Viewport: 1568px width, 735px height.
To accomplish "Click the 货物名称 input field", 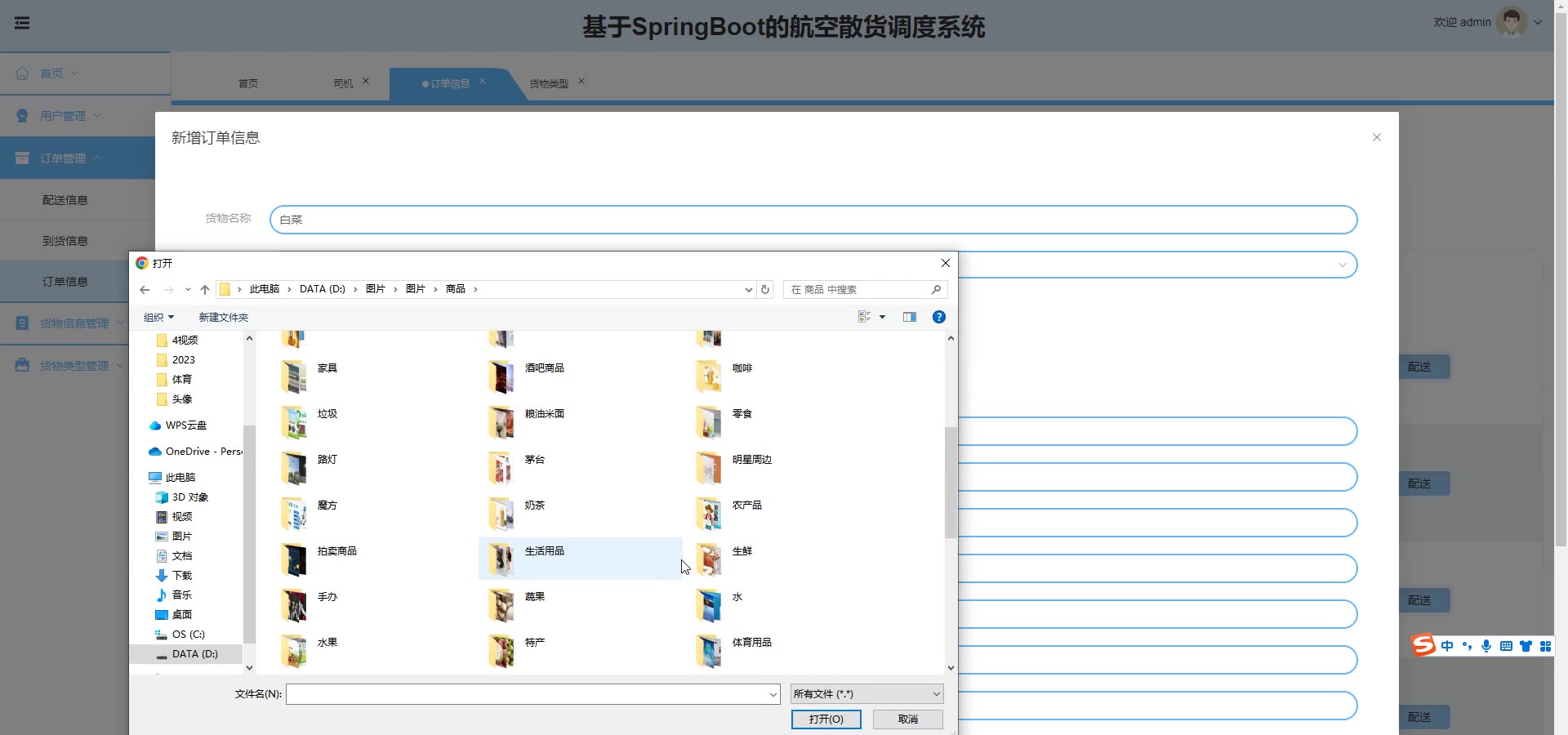I will click(x=813, y=220).
